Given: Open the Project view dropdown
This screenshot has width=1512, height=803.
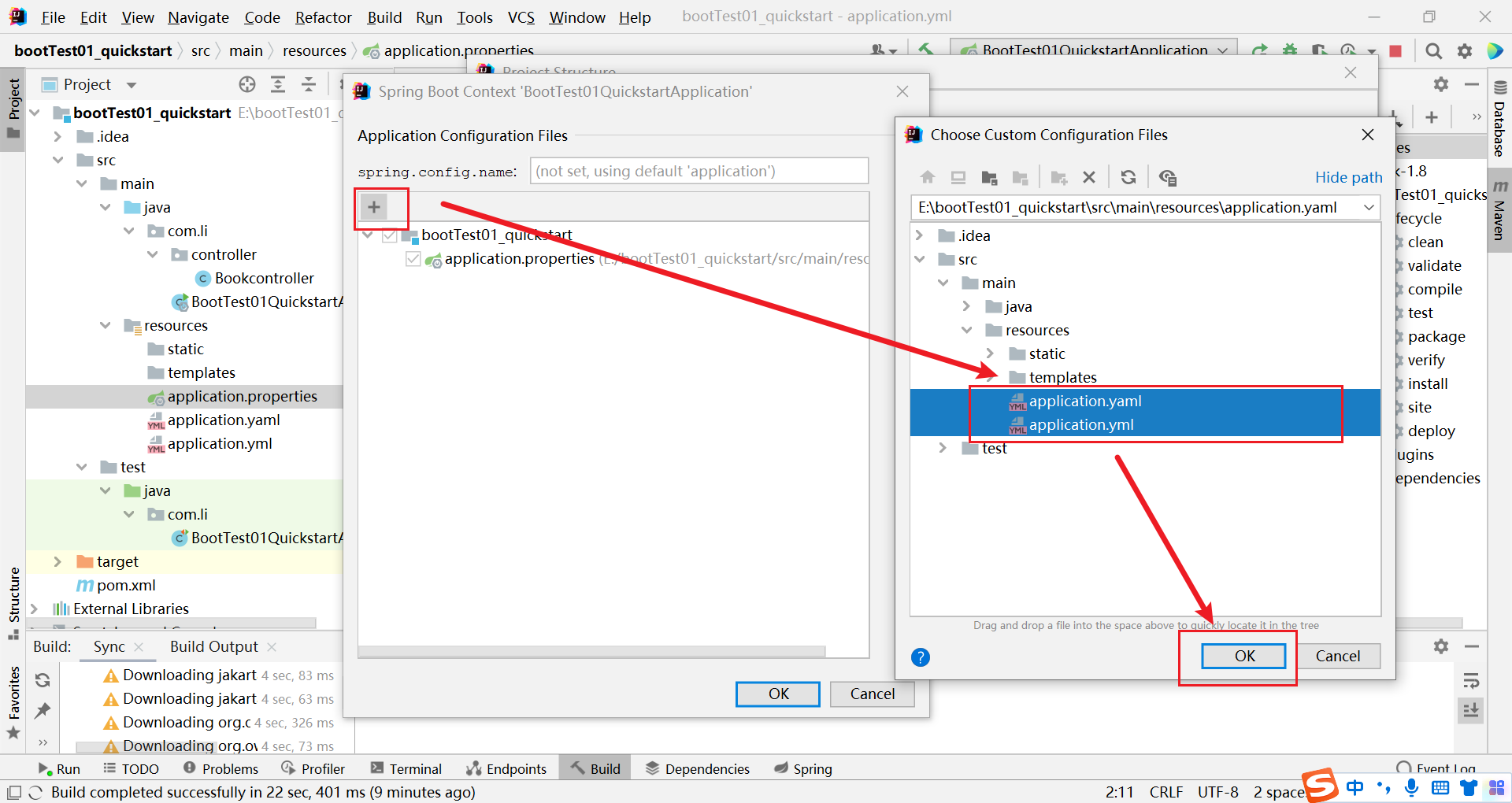Looking at the screenshot, I should 132,85.
